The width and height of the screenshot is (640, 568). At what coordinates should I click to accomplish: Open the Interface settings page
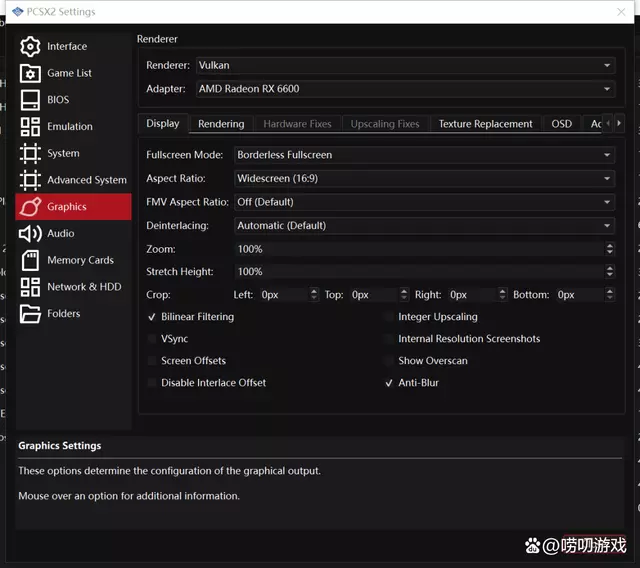pyautogui.click(x=73, y=47)
